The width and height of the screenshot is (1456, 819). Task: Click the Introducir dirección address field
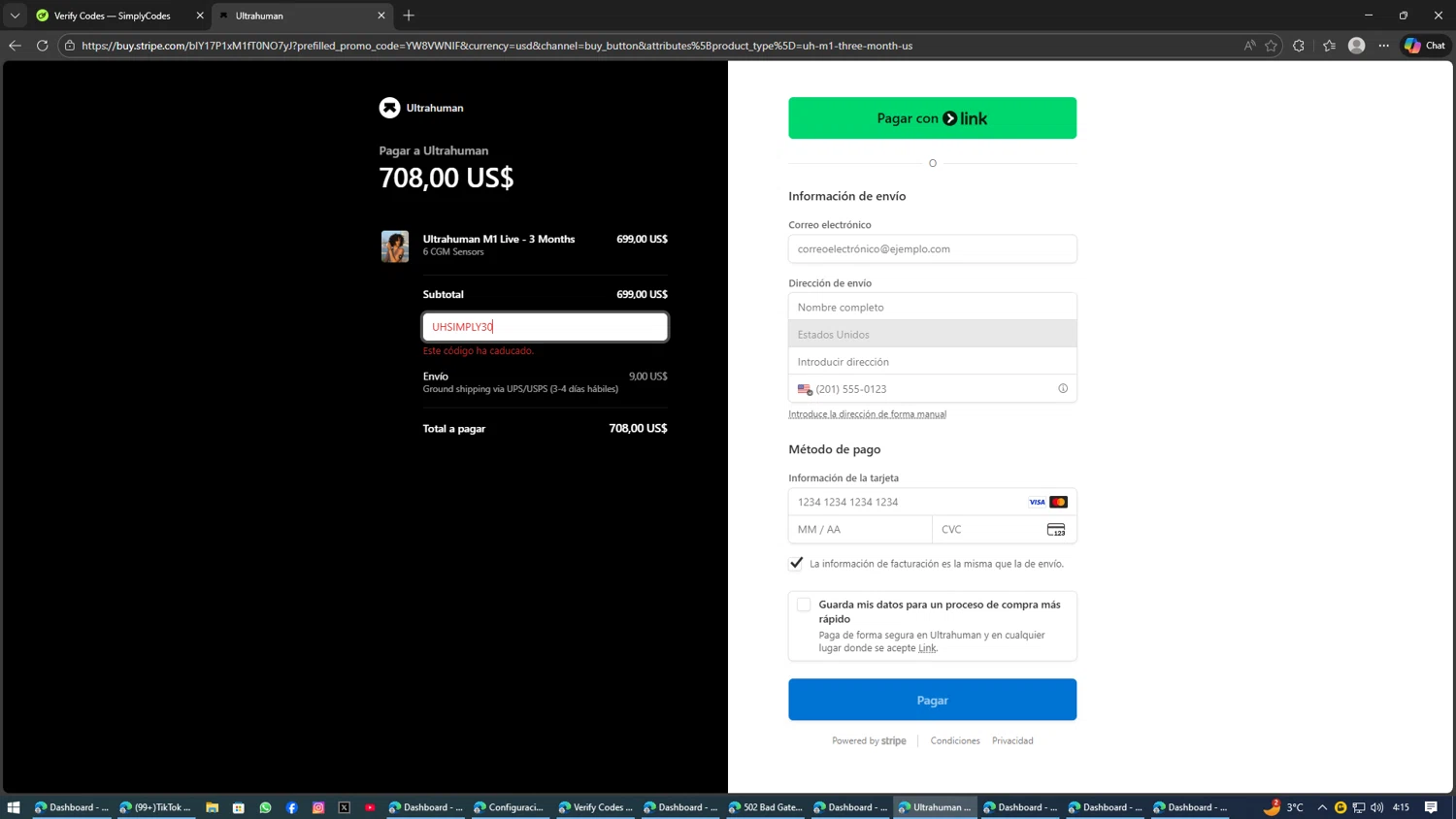click(932, 361)
